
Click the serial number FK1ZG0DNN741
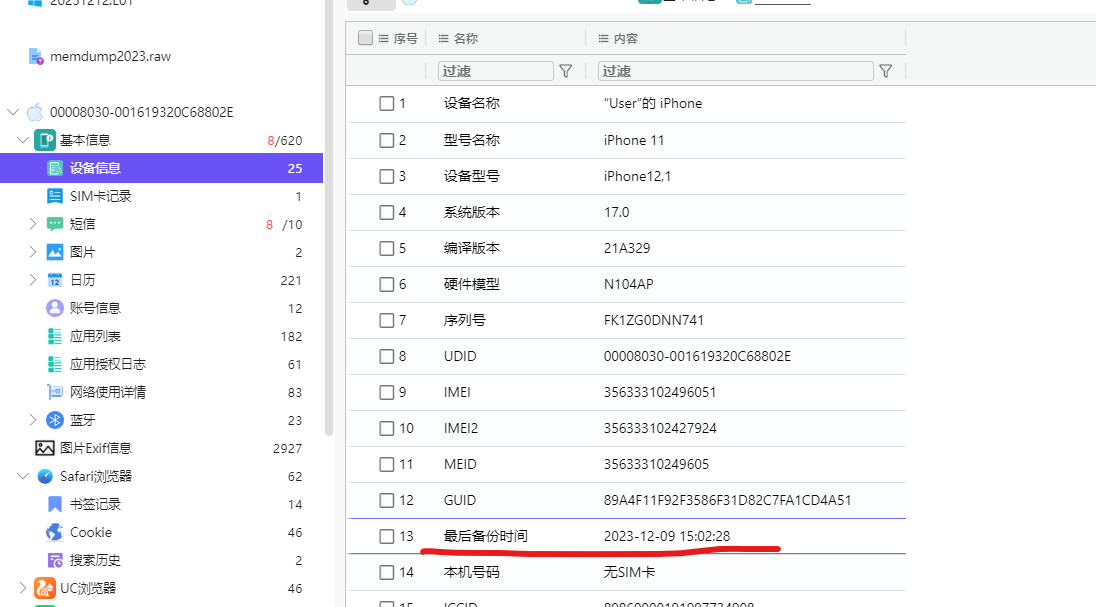(x=654, y=320)
